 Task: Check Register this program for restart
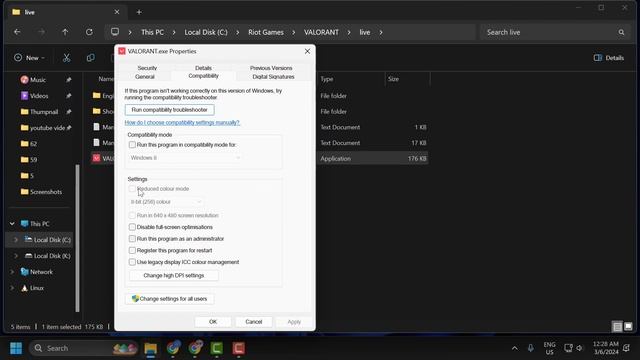click(x=132, y=250)
